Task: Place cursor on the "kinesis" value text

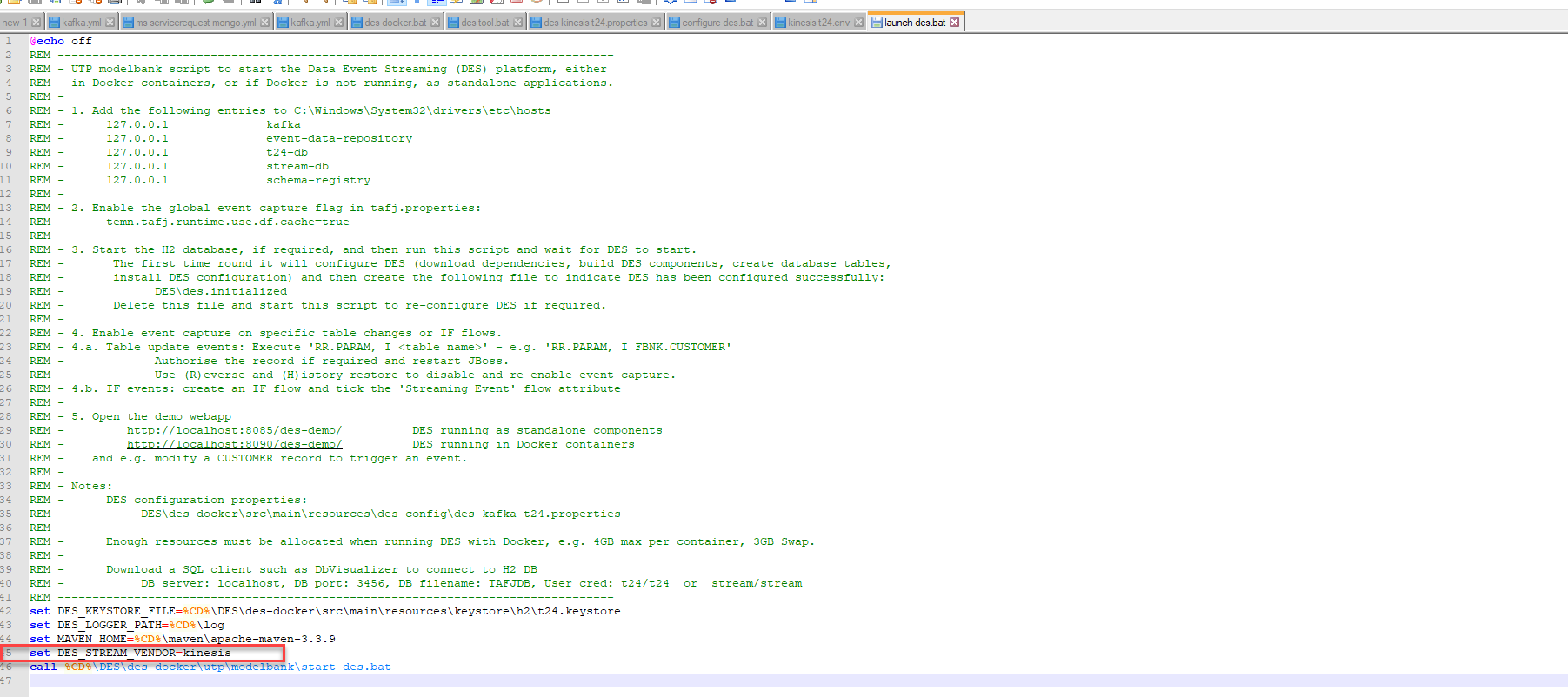Action: point(207,653)
